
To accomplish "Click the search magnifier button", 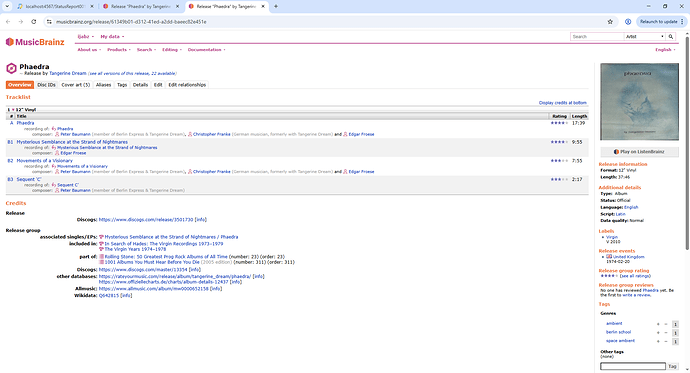I will tap(671, 37).
